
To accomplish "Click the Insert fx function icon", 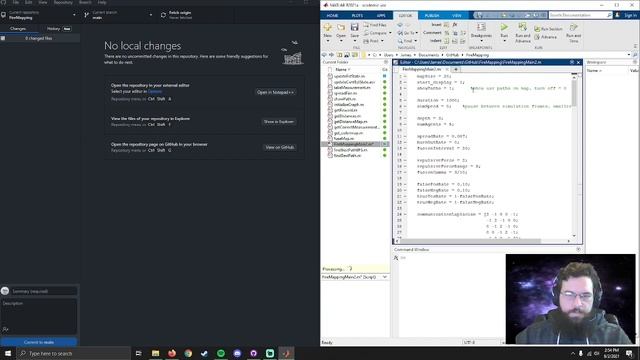I will click(455, 25).
